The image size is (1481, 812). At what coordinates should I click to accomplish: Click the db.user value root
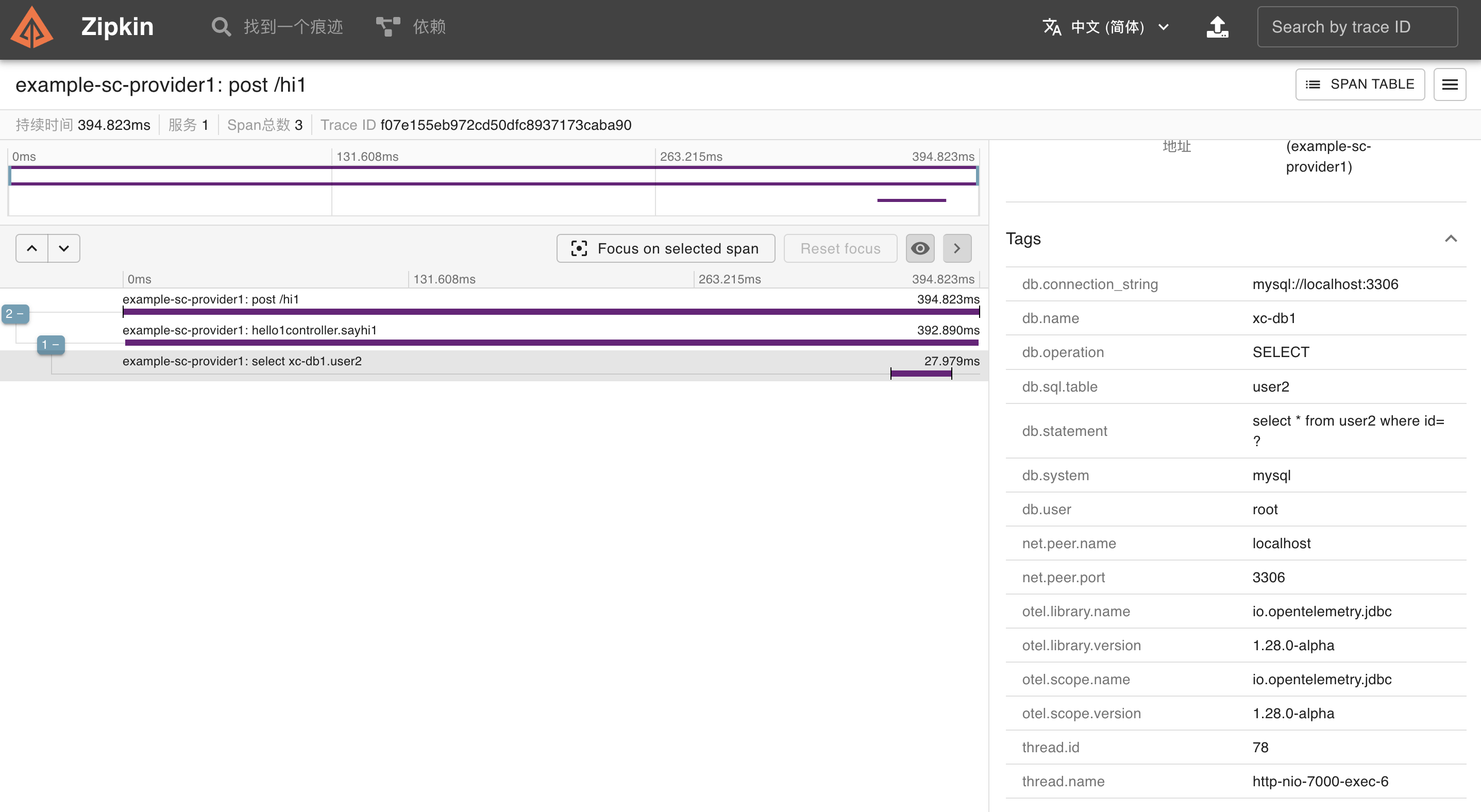[x=1265, y=509]
